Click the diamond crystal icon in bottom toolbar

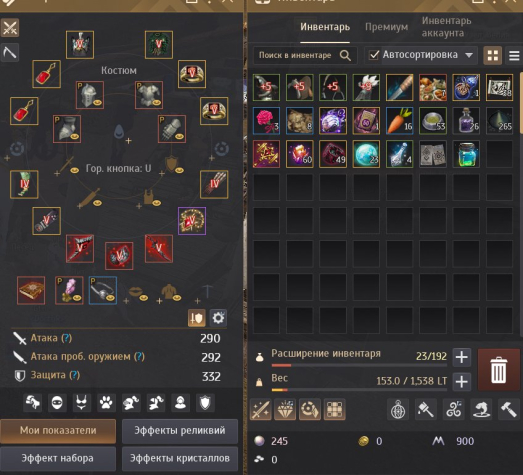(285, 409)
